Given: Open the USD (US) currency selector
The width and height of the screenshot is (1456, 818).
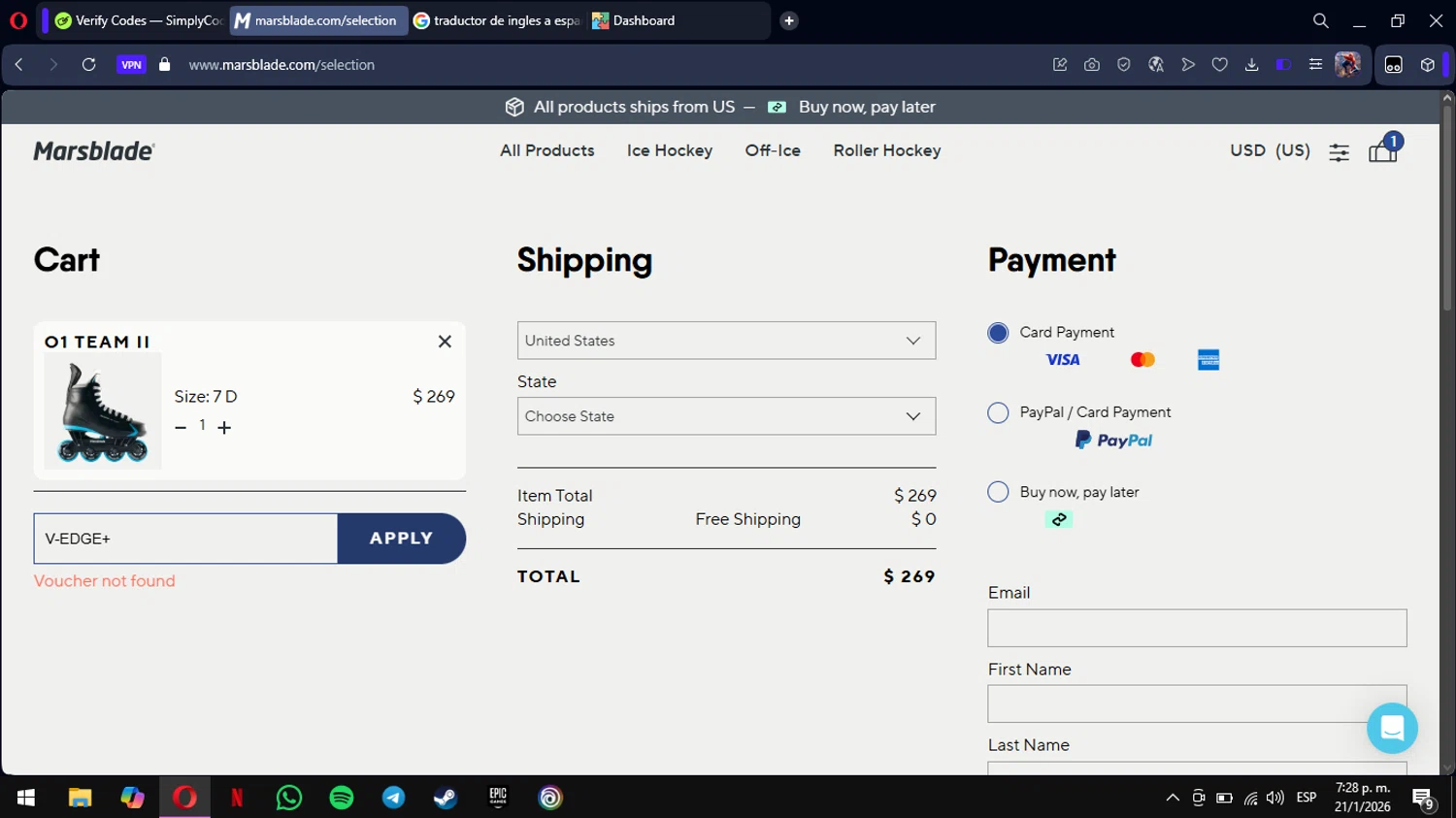Looking at the screenshot, I should [1270, 150].
